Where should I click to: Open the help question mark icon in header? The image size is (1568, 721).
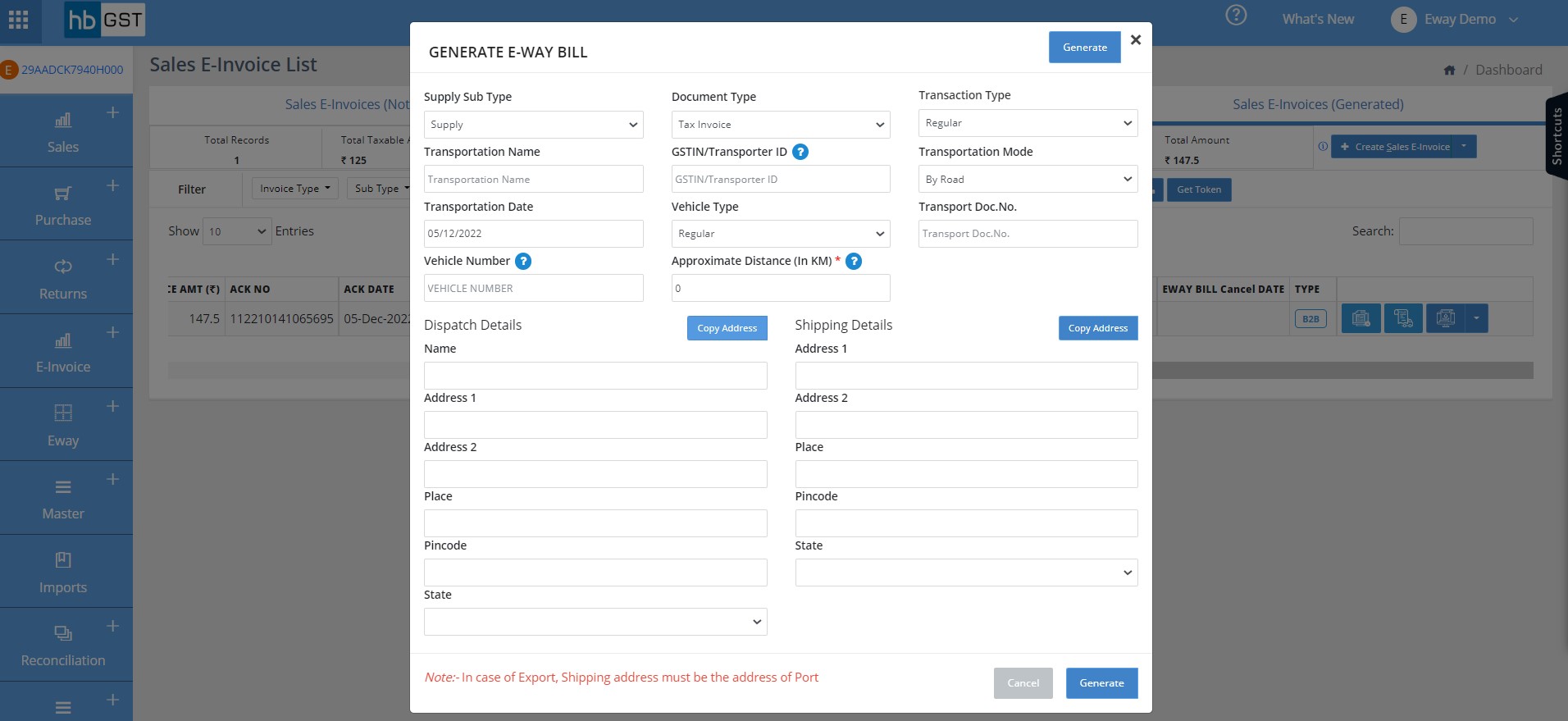coord(1236,16)
